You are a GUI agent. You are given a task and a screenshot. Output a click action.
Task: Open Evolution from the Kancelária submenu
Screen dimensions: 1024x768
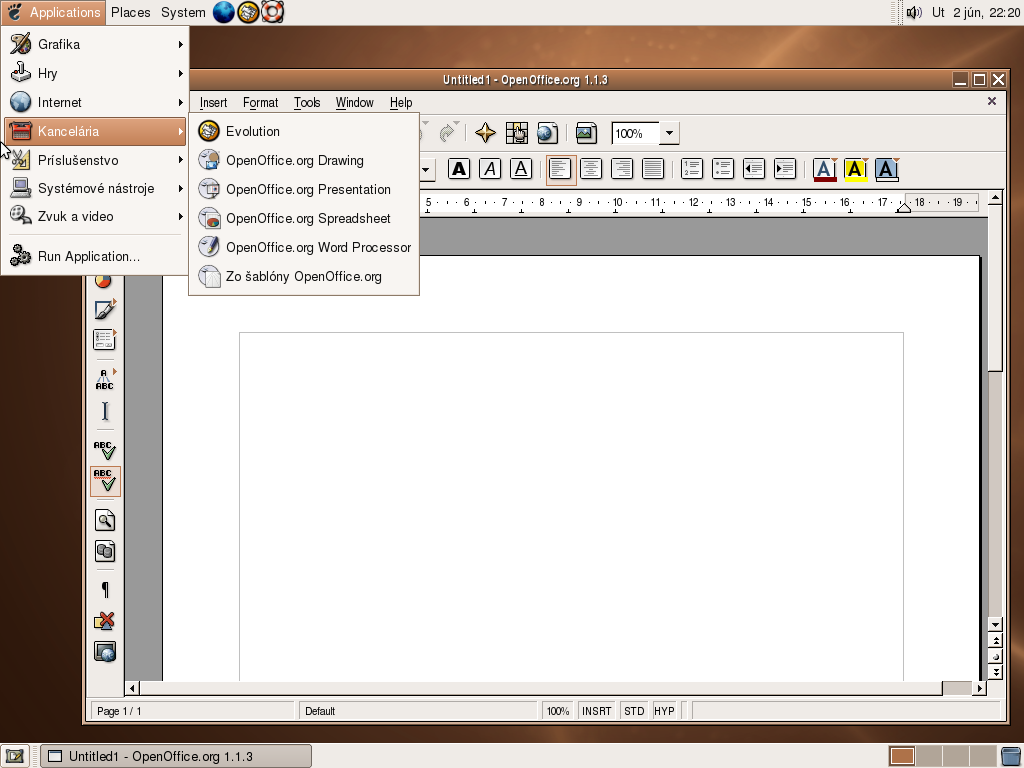click(x=304, y=131)
